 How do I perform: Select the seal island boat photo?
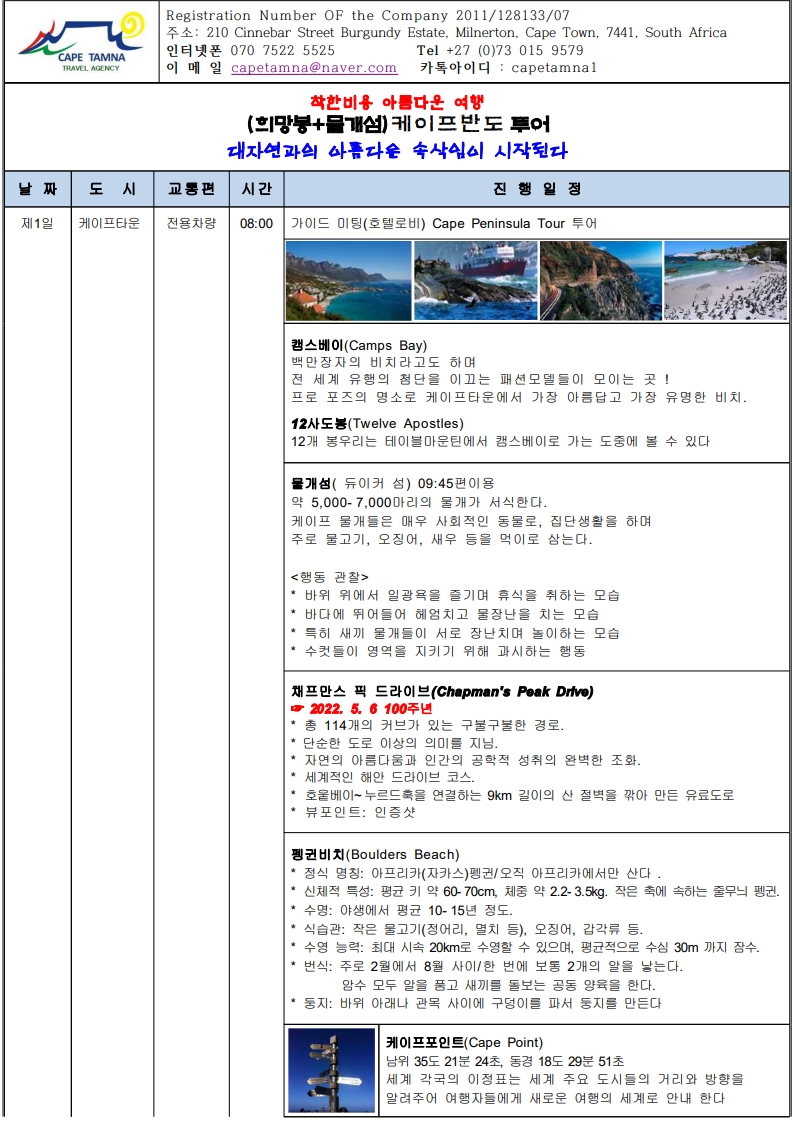click(x=475, y=280)
